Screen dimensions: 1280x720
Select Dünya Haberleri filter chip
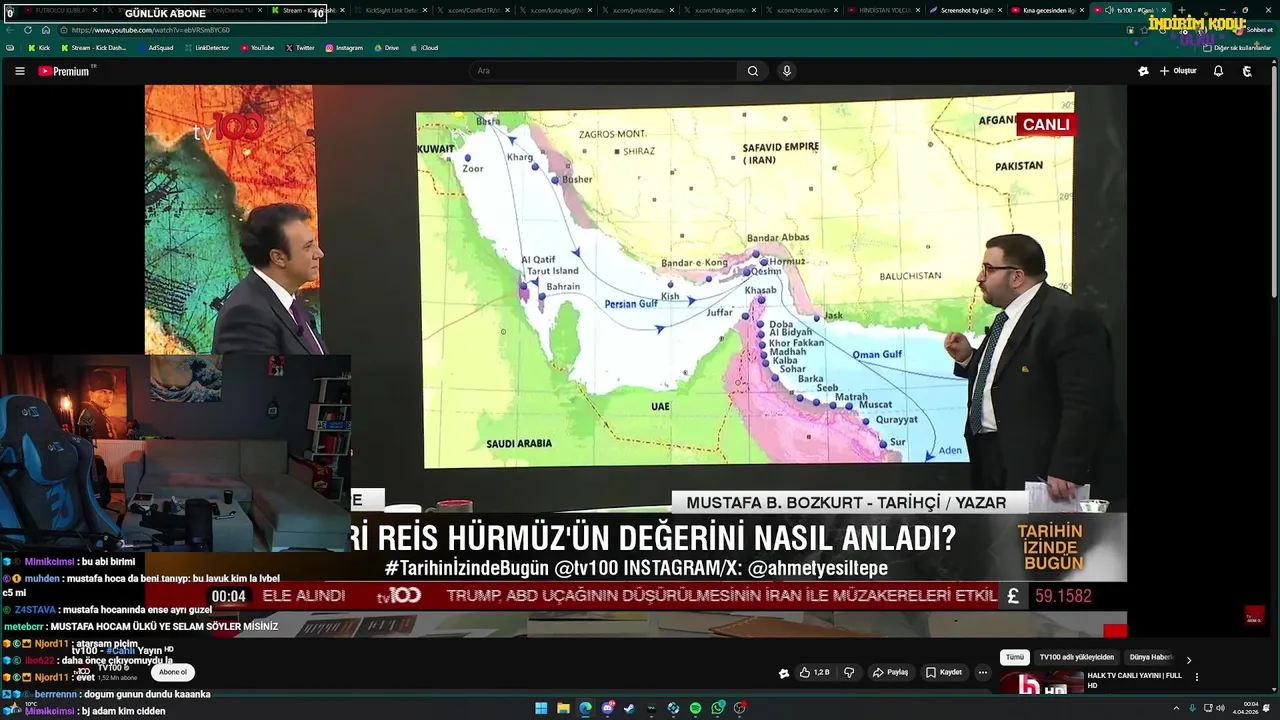1152,657
